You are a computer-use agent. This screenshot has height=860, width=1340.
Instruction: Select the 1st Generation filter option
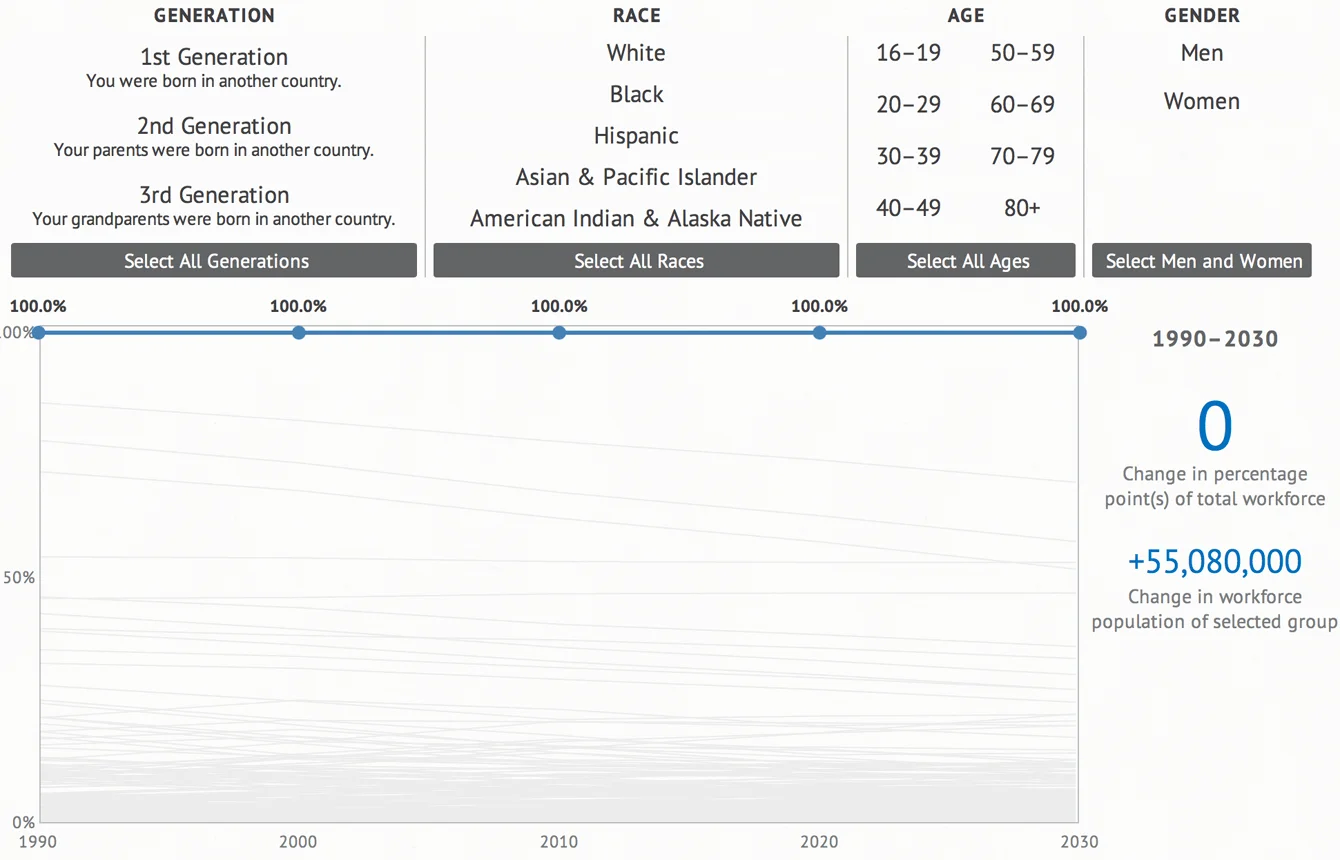pos(214,58)
